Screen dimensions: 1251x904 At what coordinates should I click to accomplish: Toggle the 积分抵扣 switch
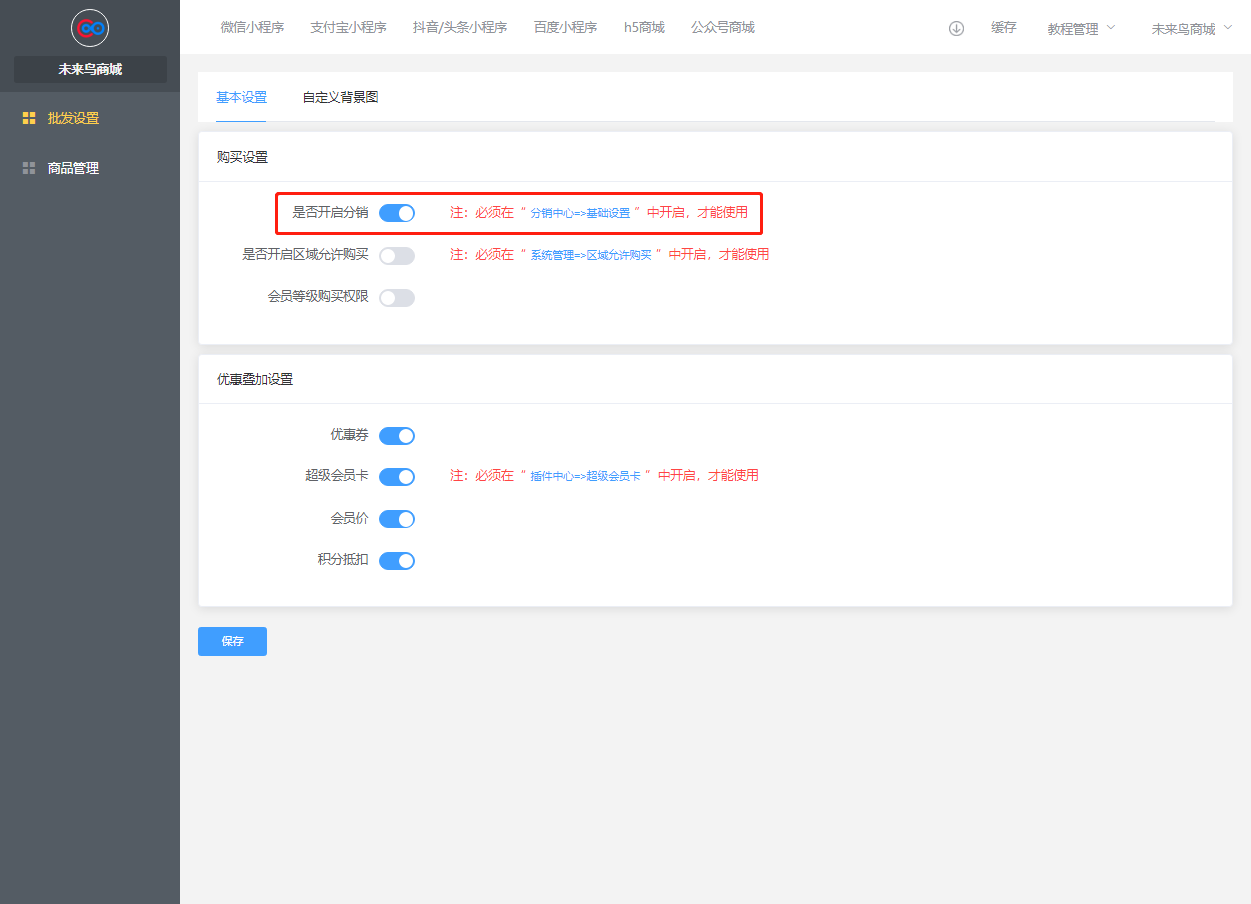397,561
